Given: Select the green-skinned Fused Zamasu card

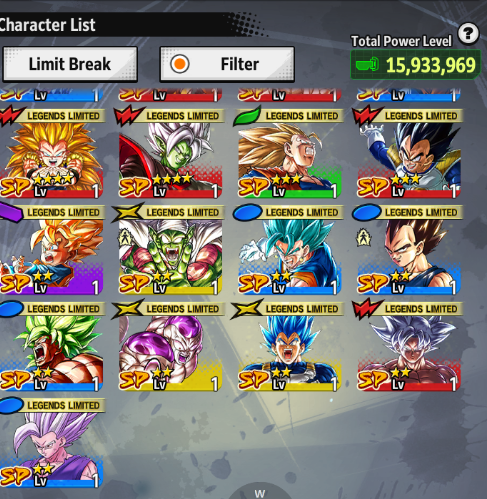Looking at the screenshot, I should click(x=170, y=152).
